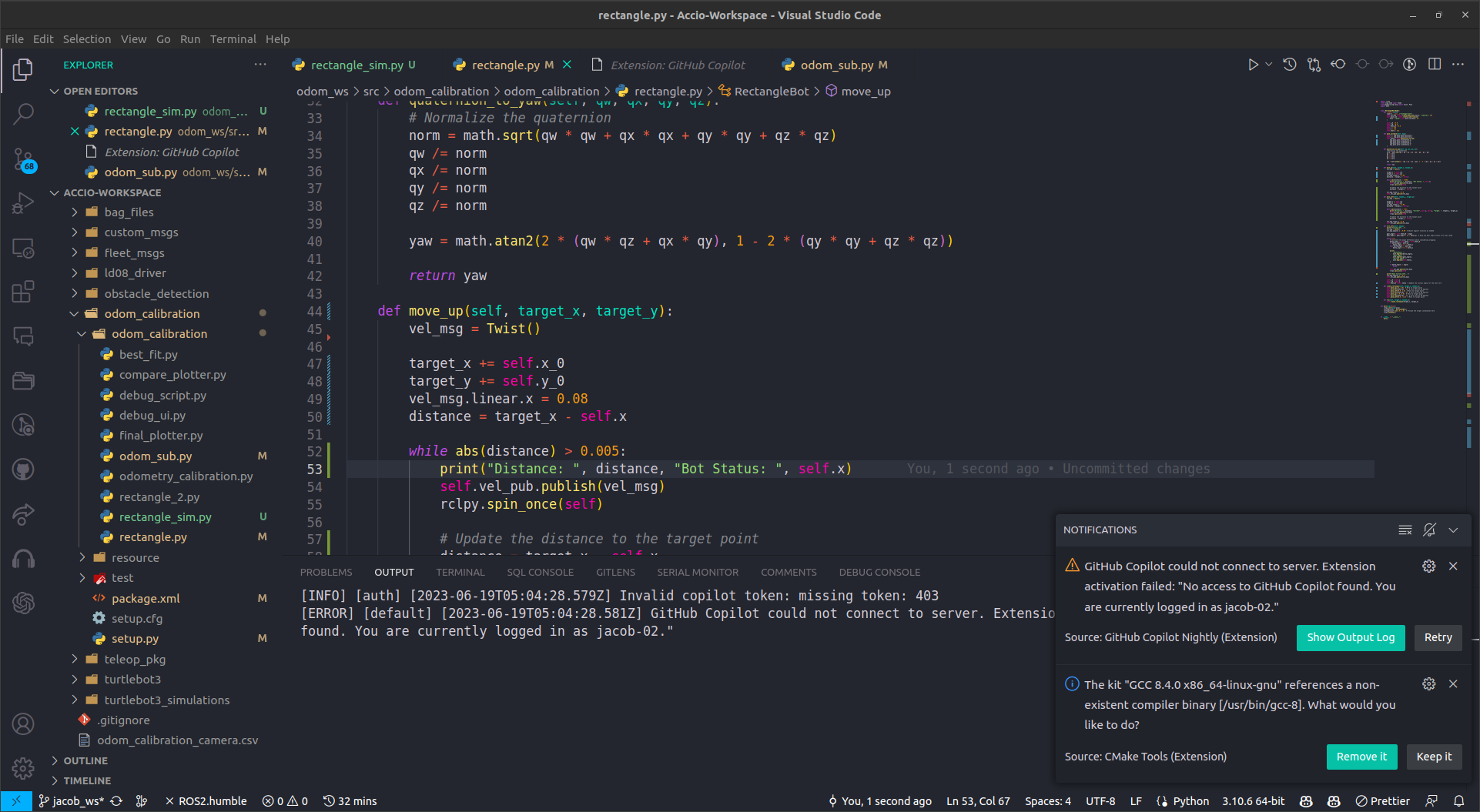The height and width of the screenshot is (812, 1480).
Task: Toggle the Prettier formatter status item
Action: click(x=1383, y=800)
